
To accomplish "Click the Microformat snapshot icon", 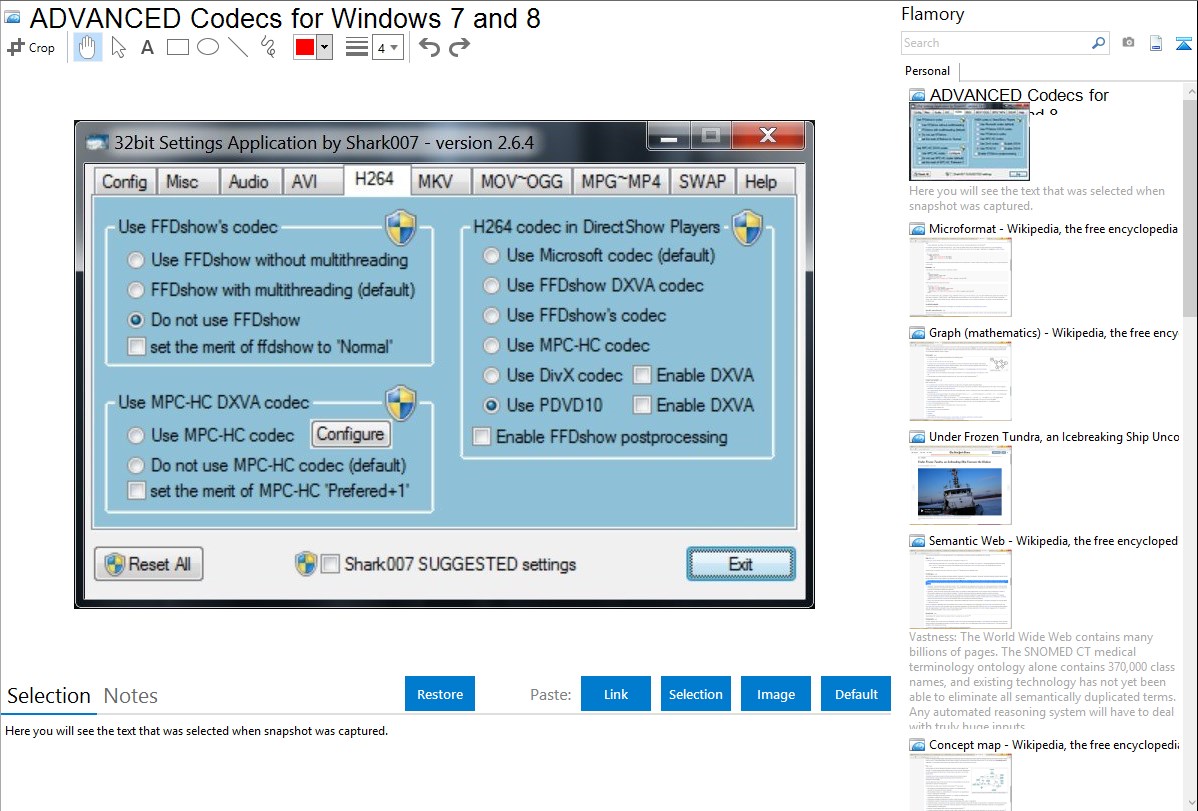I will pos(917,229).
